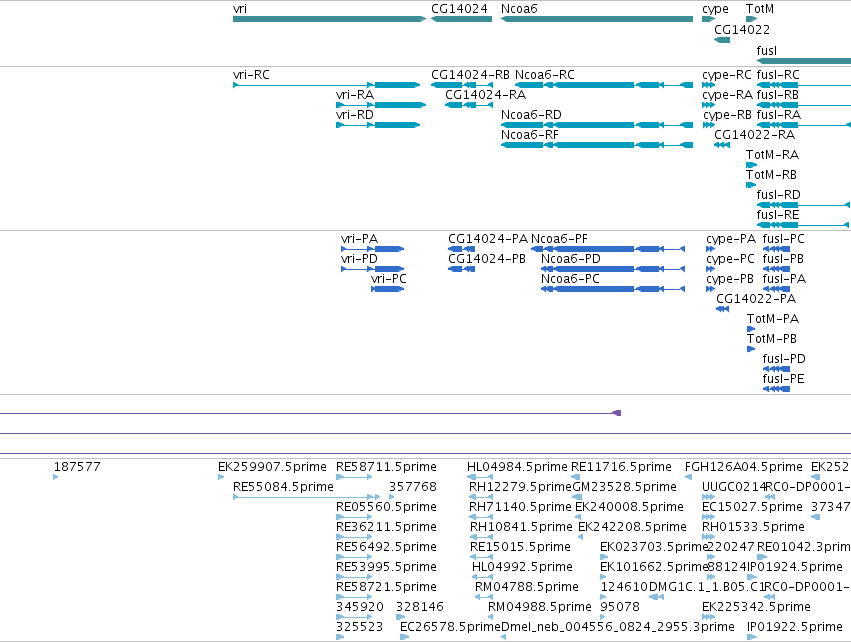The image size is (851, 642).
Task: Select transcript vri-RA
Action: [x=381, y=105]
